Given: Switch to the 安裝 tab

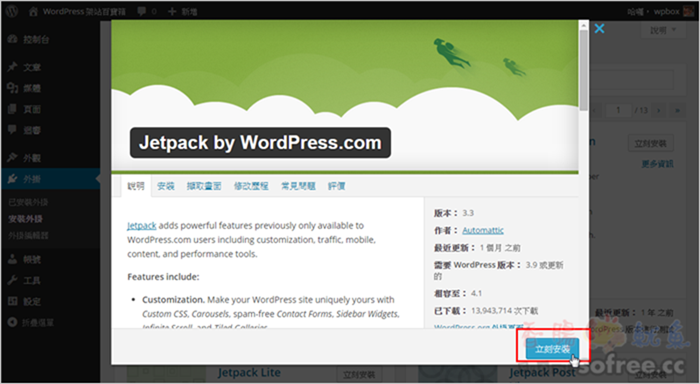Looking at the screenshot, I should (x=166, y=186).
